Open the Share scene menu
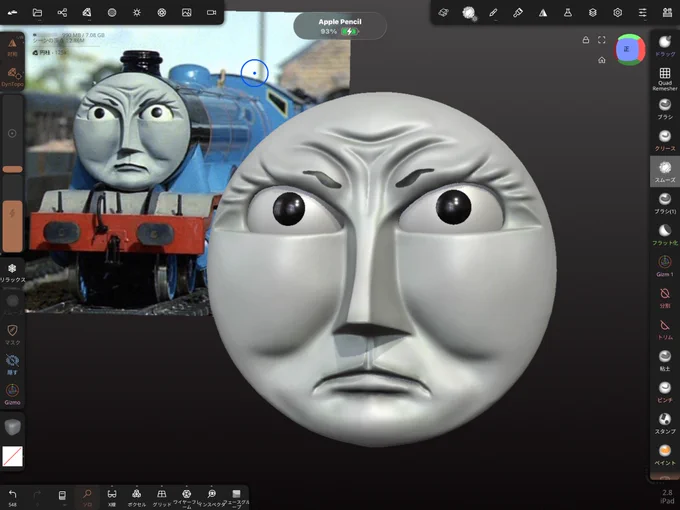 tap(62, 13)
